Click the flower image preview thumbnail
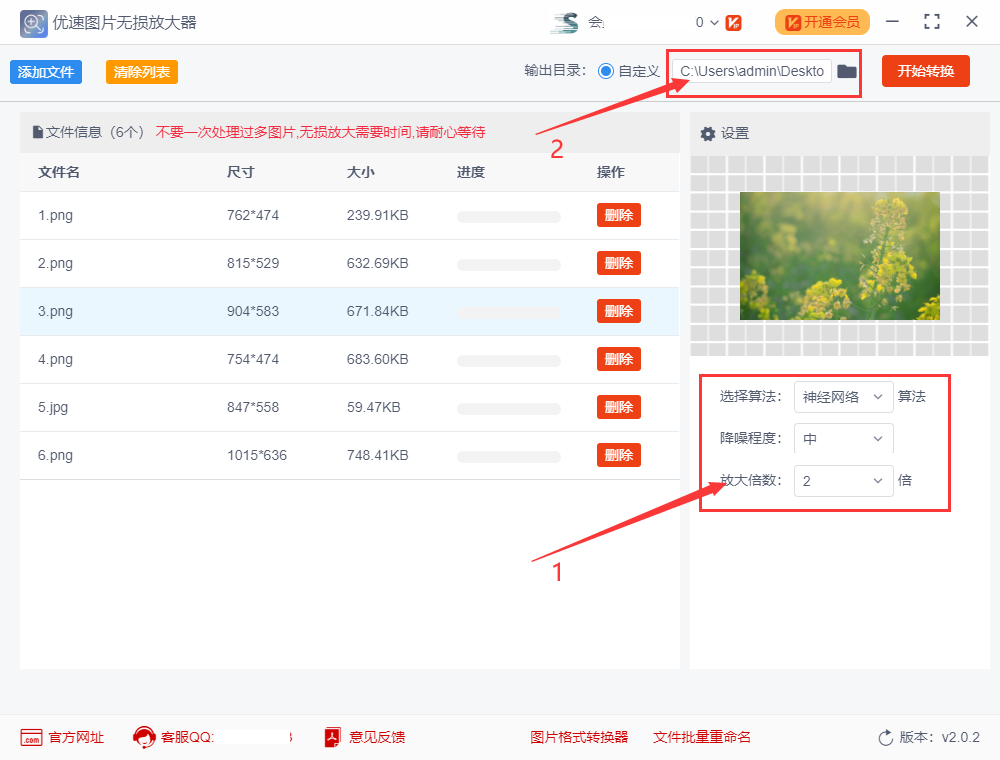 pos(840,255)
